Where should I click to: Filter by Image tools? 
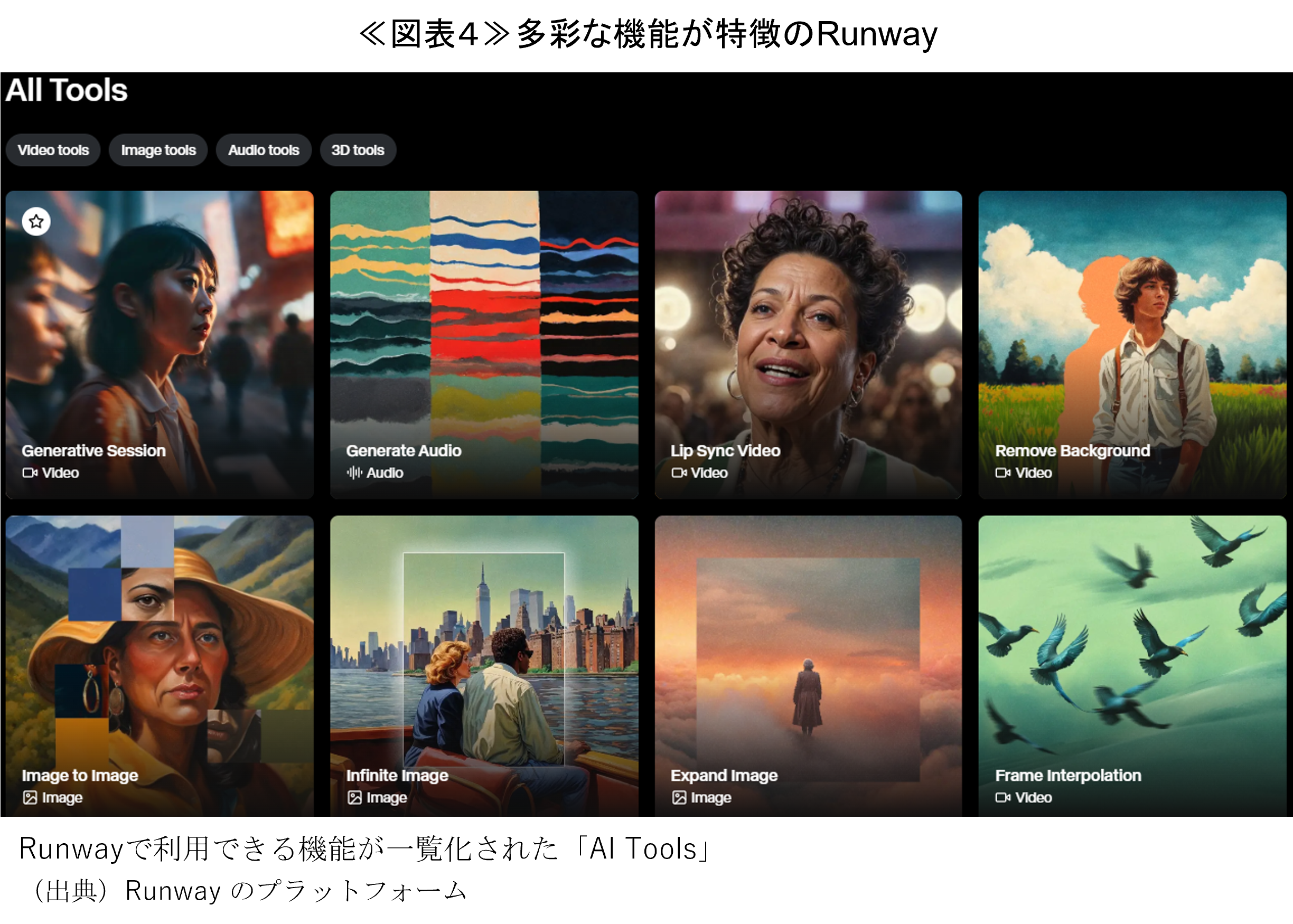tap(158, 150)
